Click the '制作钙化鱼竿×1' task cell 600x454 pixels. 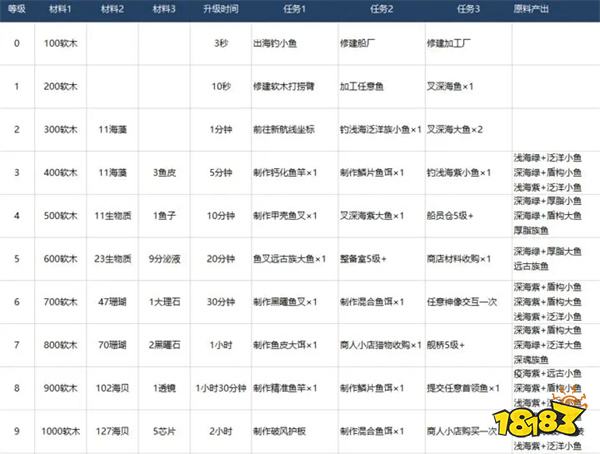click(x=285, y=173)
